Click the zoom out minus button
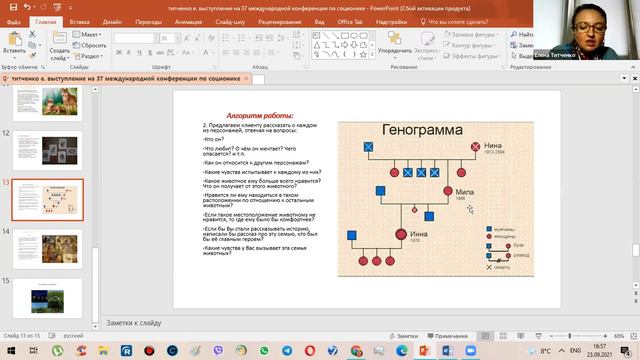 (551, 336)
